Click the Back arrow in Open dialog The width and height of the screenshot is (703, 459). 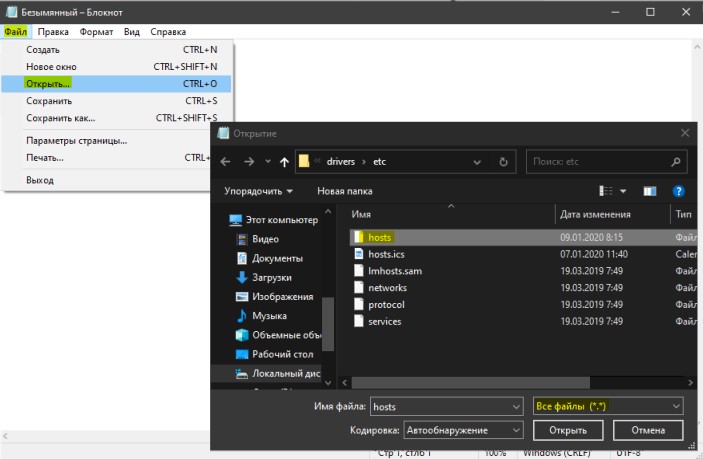[226, 162]
